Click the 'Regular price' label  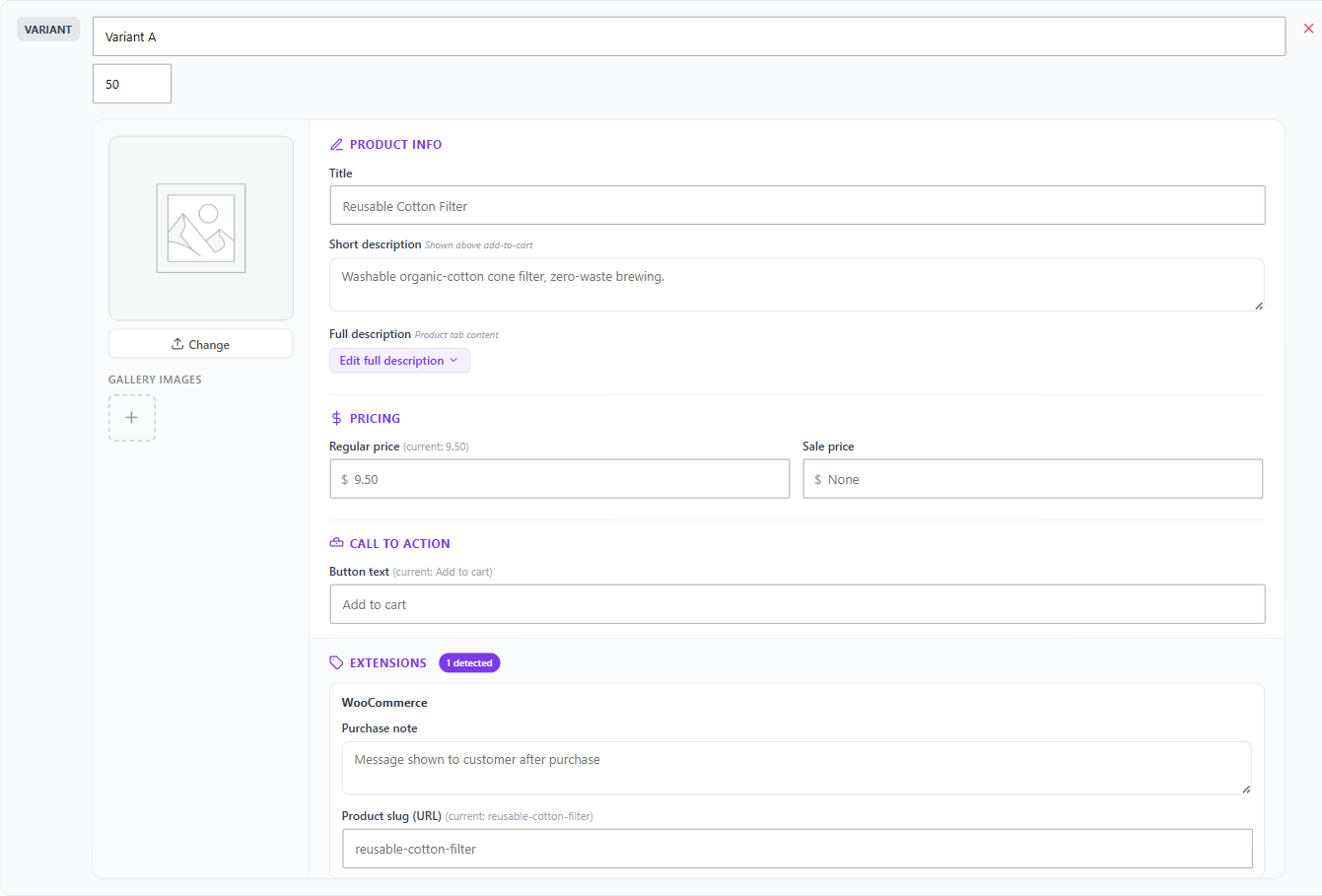point(365,447)
